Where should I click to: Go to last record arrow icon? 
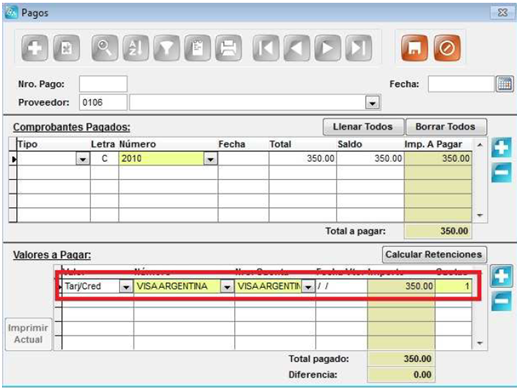(x=359, y=48)
